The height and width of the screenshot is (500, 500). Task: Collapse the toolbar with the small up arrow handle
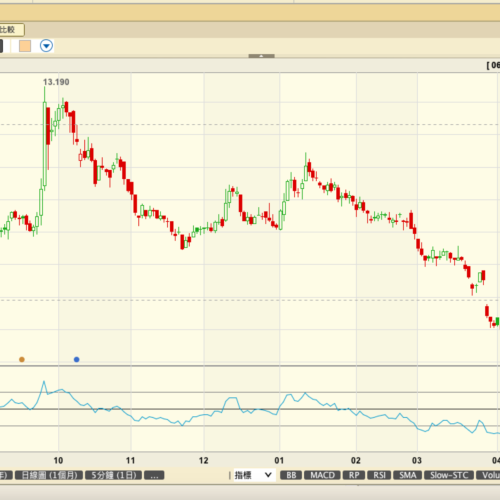click(x=261, y=56)
